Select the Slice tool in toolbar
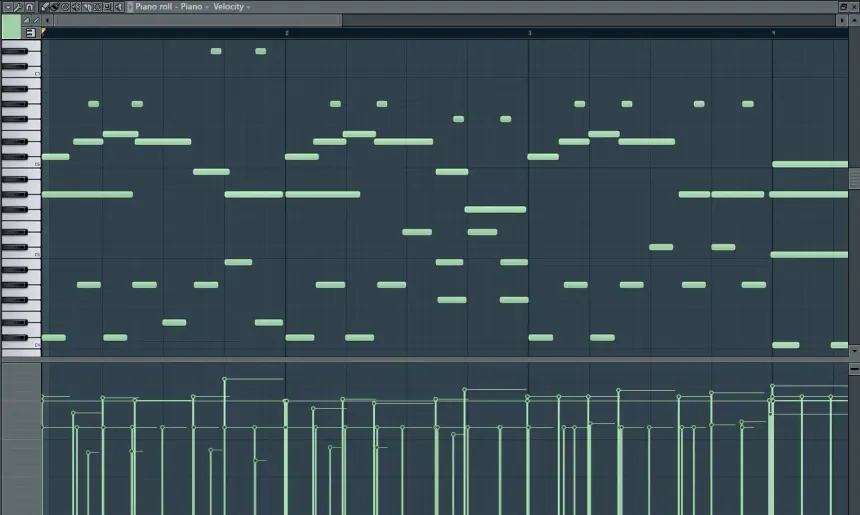This screenshot has height=515, width=860. tap(87, 7)
